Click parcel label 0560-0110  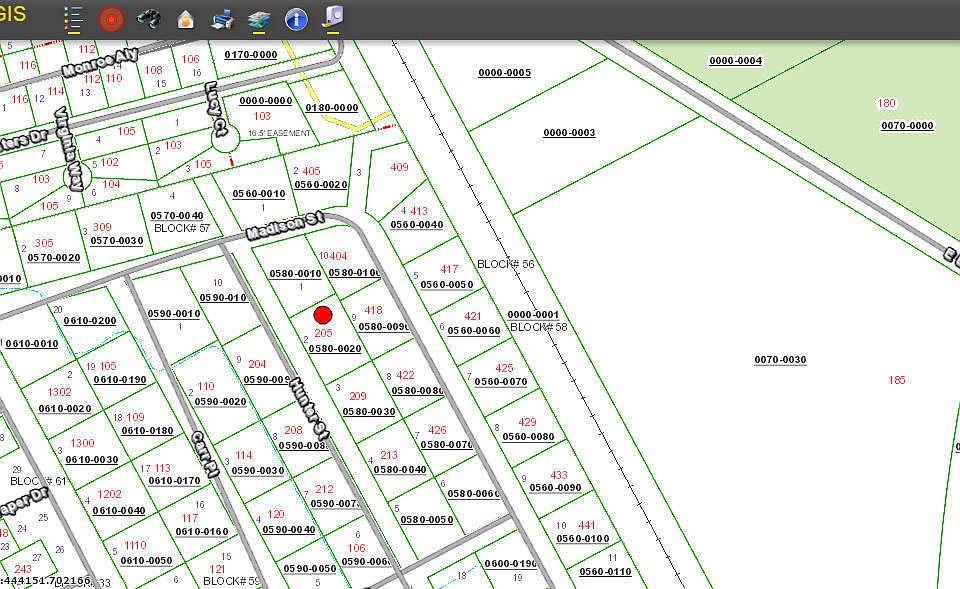[x=606, y=572]
